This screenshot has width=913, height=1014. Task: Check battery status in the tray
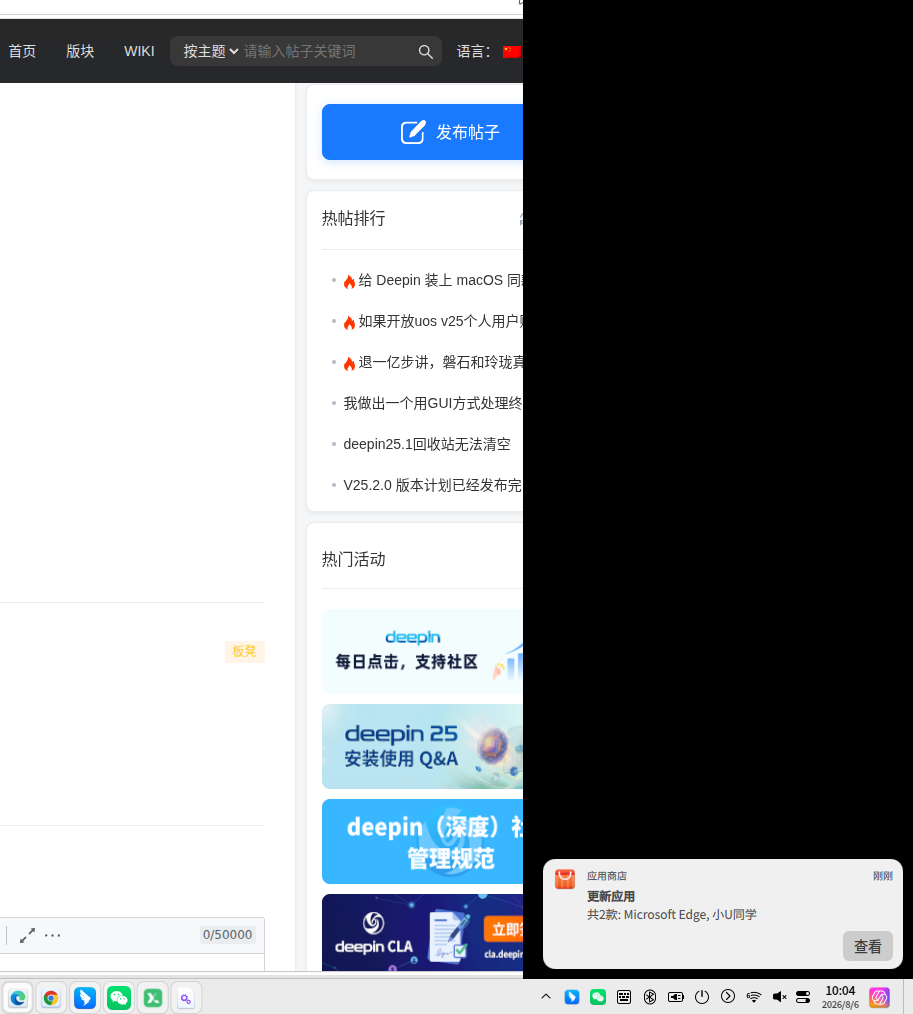click(x=676, y=997)
